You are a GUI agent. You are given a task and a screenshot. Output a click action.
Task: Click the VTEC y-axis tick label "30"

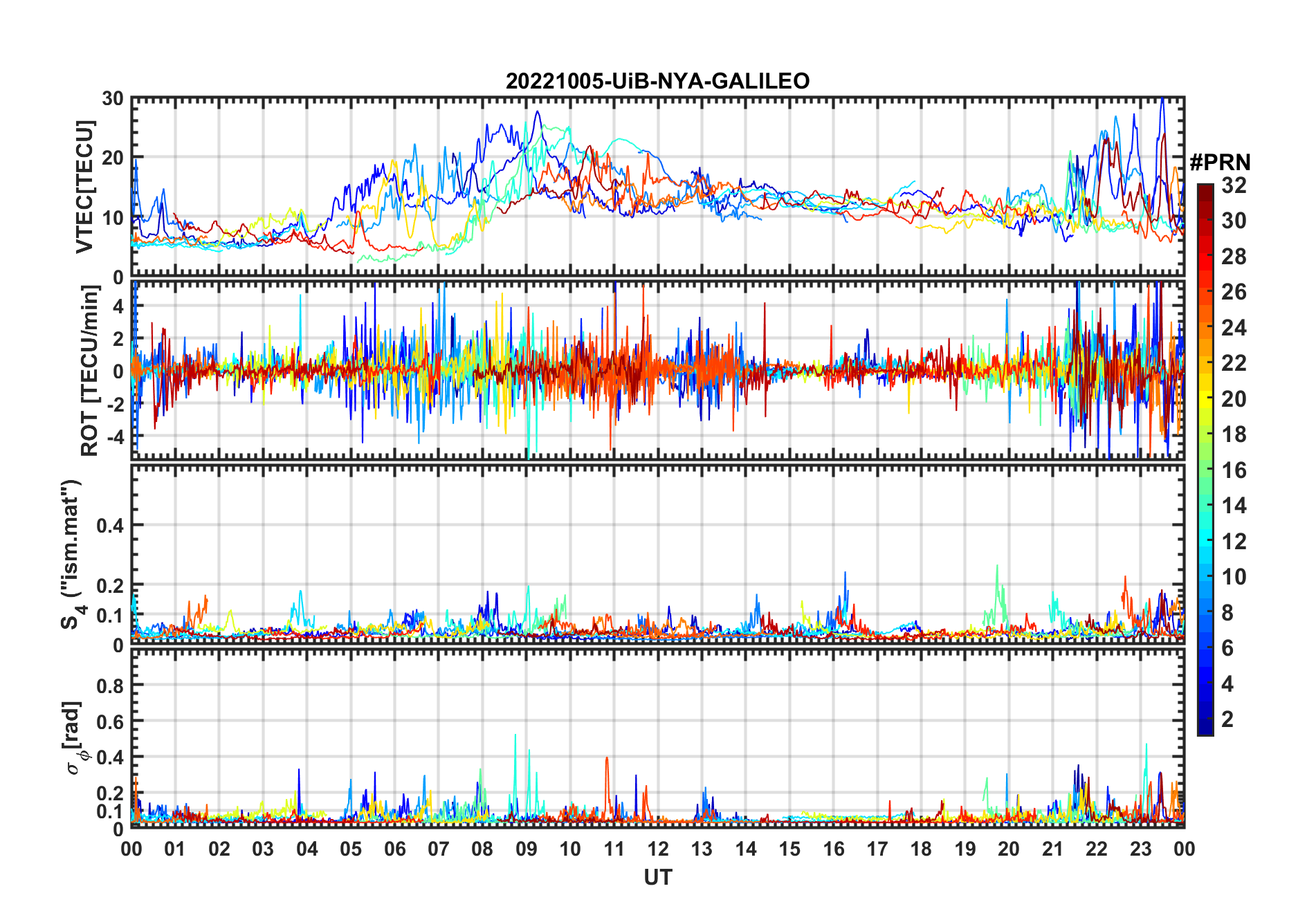click(x=113, y=98)
